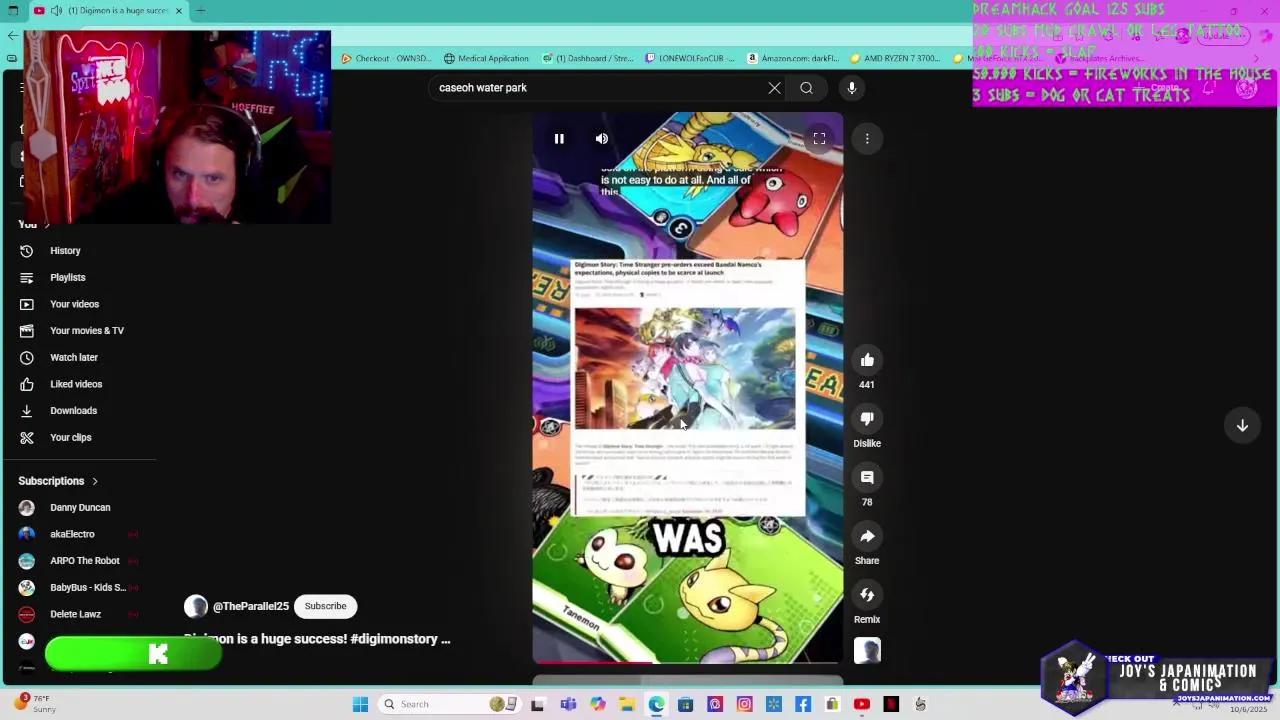The height and width of the screenshot is (720, 1280).
Task: Open Delete Lawz channel
Action: (x=75, y=615)
